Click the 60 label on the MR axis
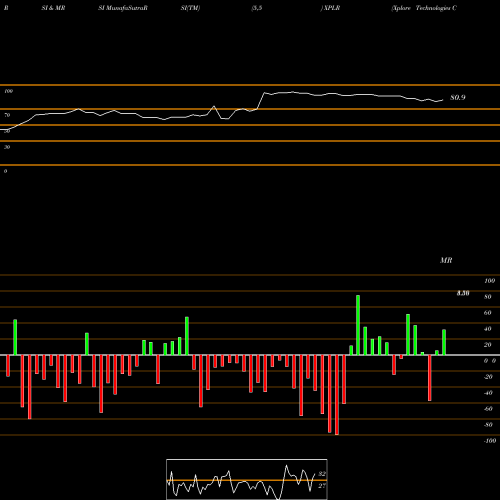Viewport: 500px width, 500px height. pos(488,313)
